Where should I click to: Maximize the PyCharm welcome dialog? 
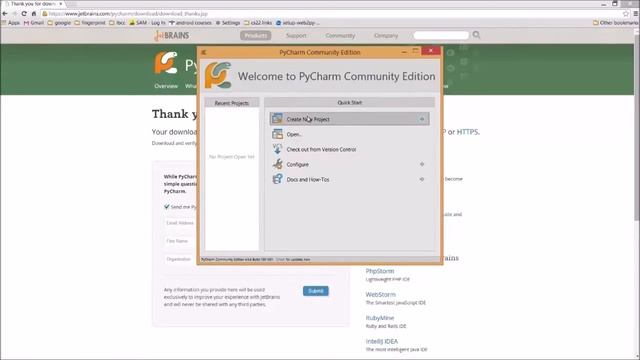click(416, 51)
